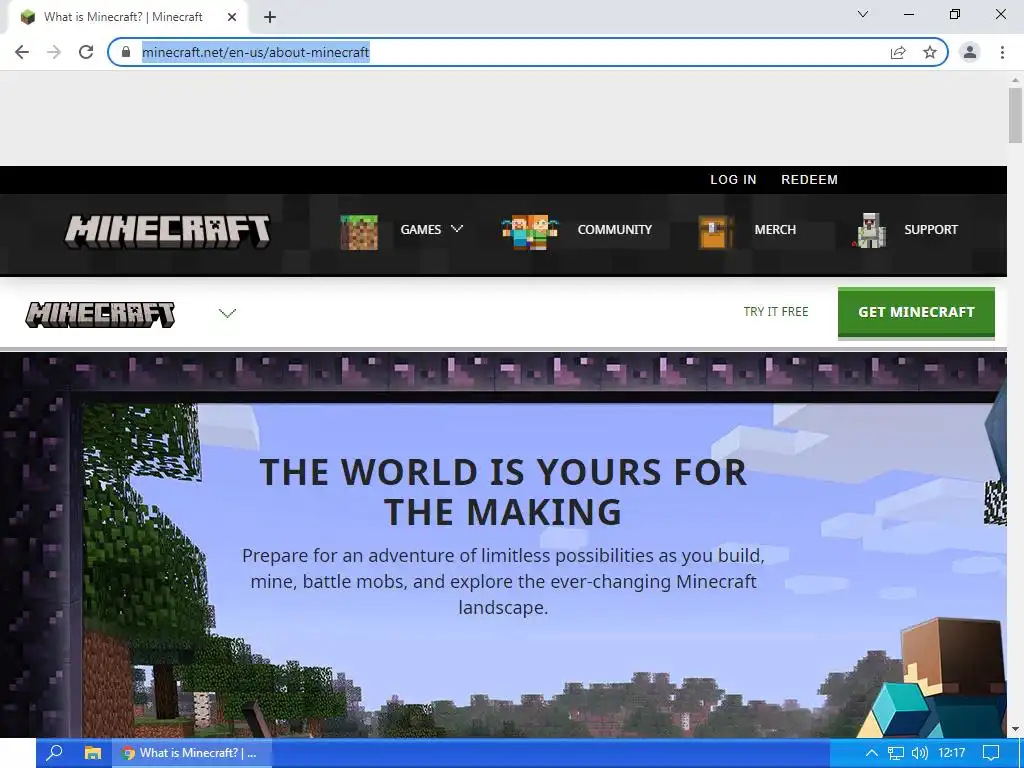Click the browser forward arrow
Image resolution: width=1024 pixels, height=768 pixels.
(x=54, y=52)
